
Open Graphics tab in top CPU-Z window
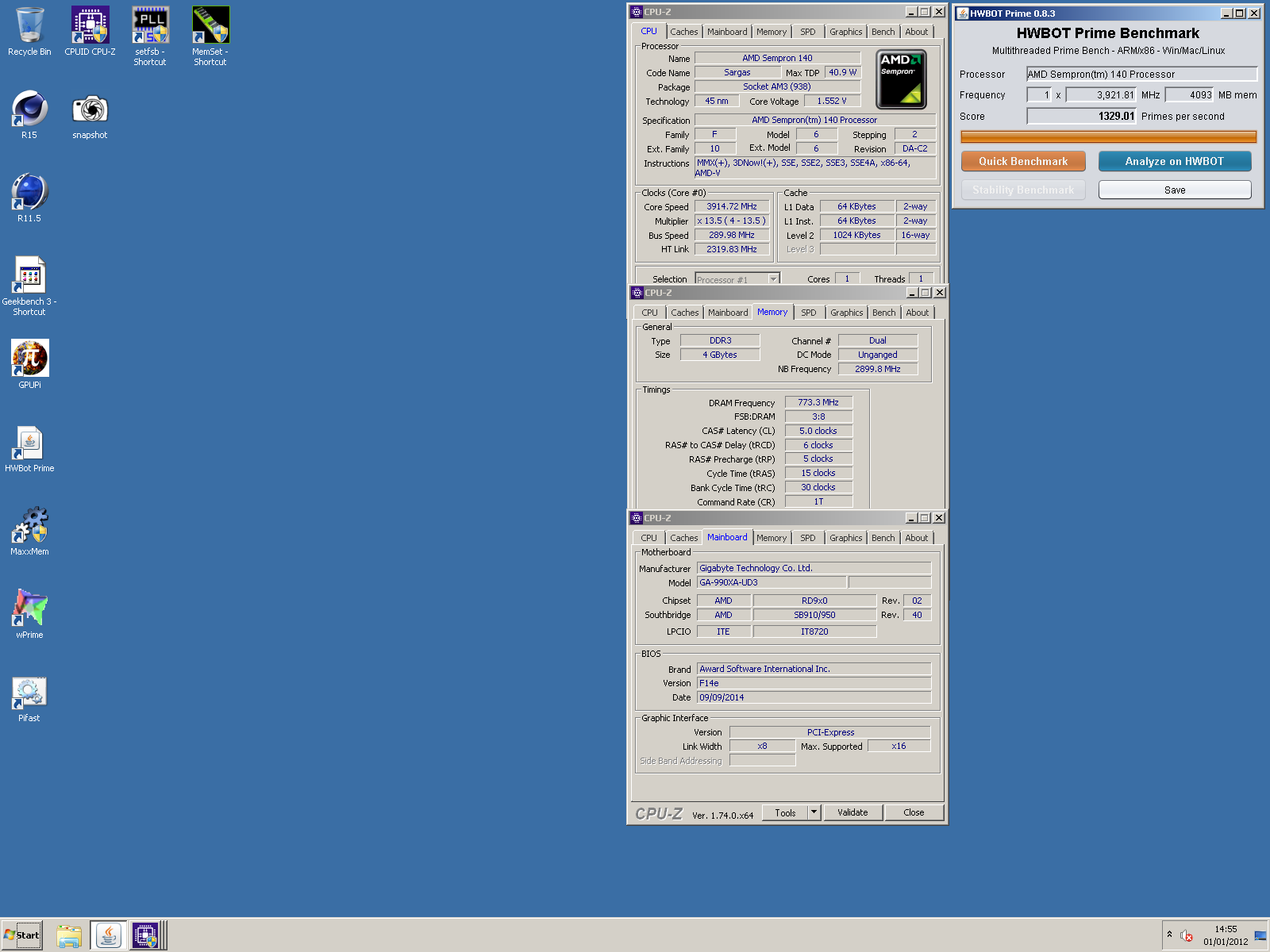[x=846, y=32]
